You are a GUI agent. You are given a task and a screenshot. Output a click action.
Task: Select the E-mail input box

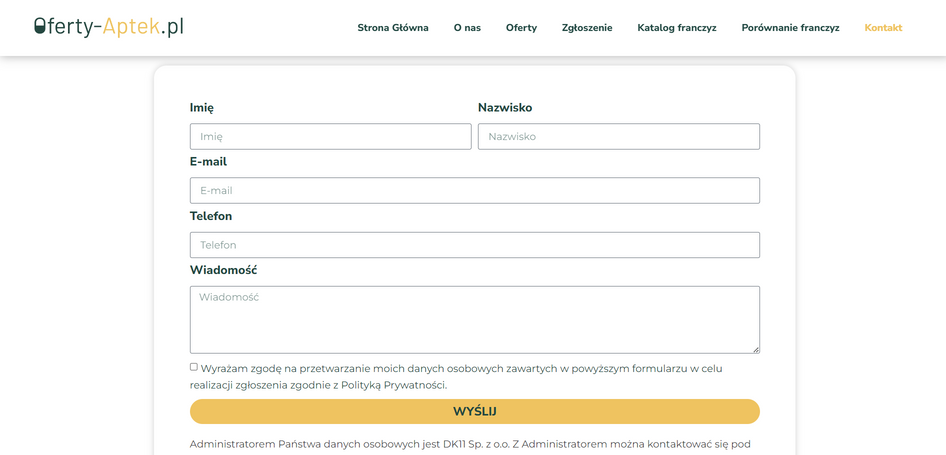coord(474,191)
